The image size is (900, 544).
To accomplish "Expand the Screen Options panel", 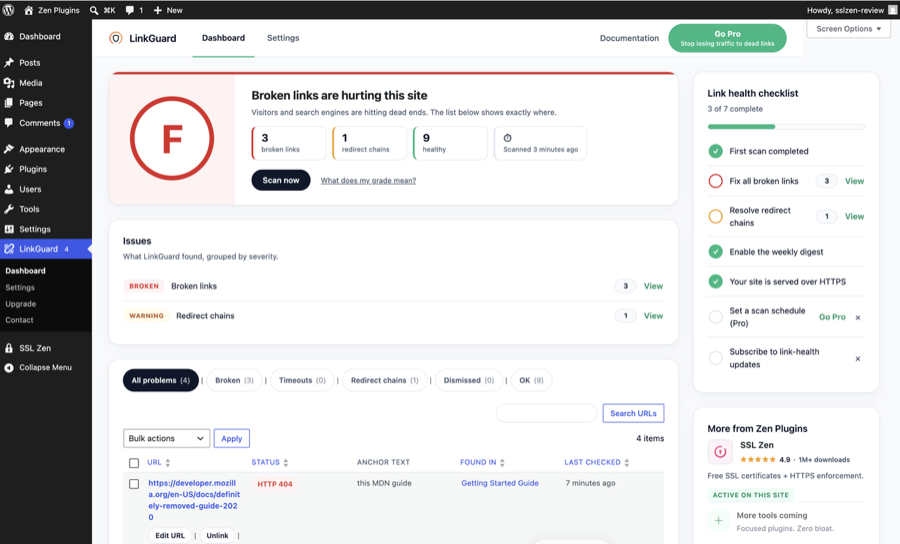I will coord(848,29).
